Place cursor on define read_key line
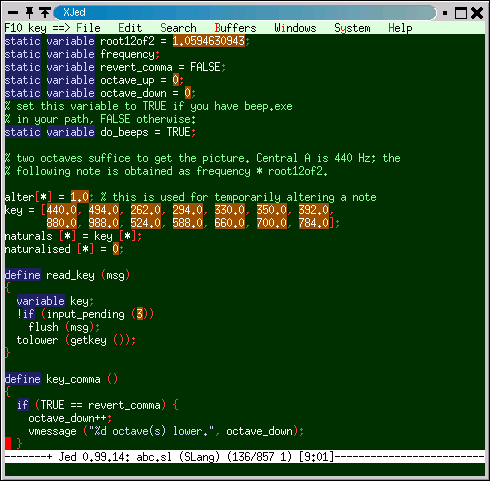Viewport: 490px width, 481px height. point(67,275)
